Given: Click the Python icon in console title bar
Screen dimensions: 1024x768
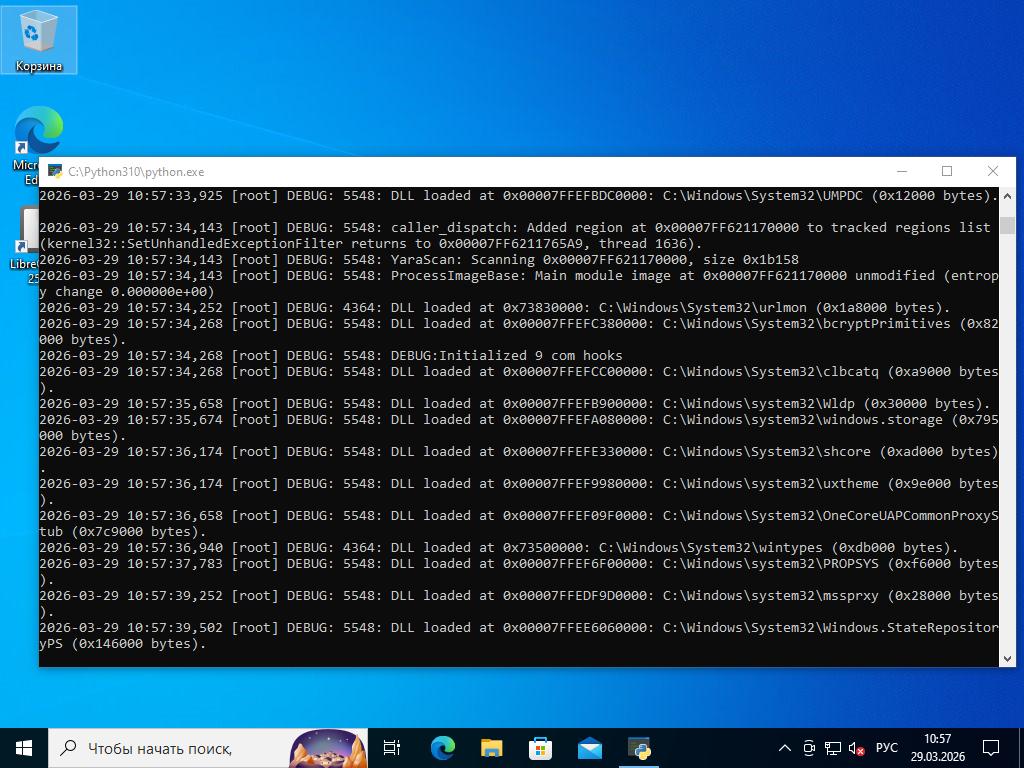Looking at the screenshot, I should click(55, 171).
